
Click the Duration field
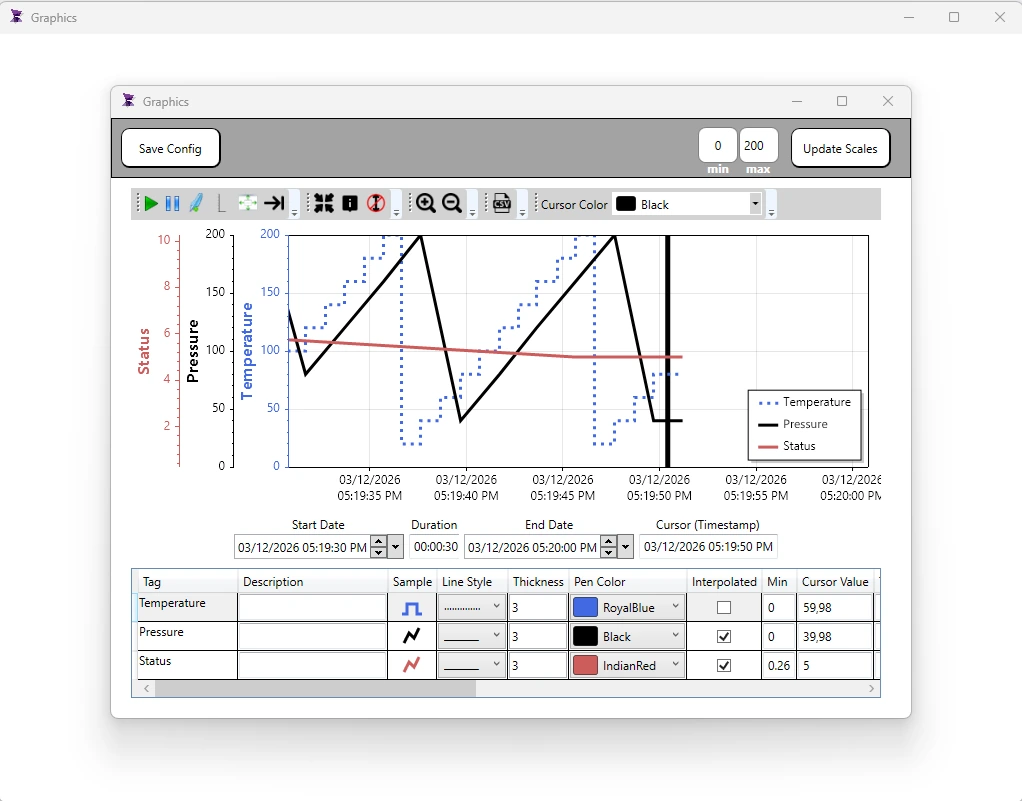point(435,547)
